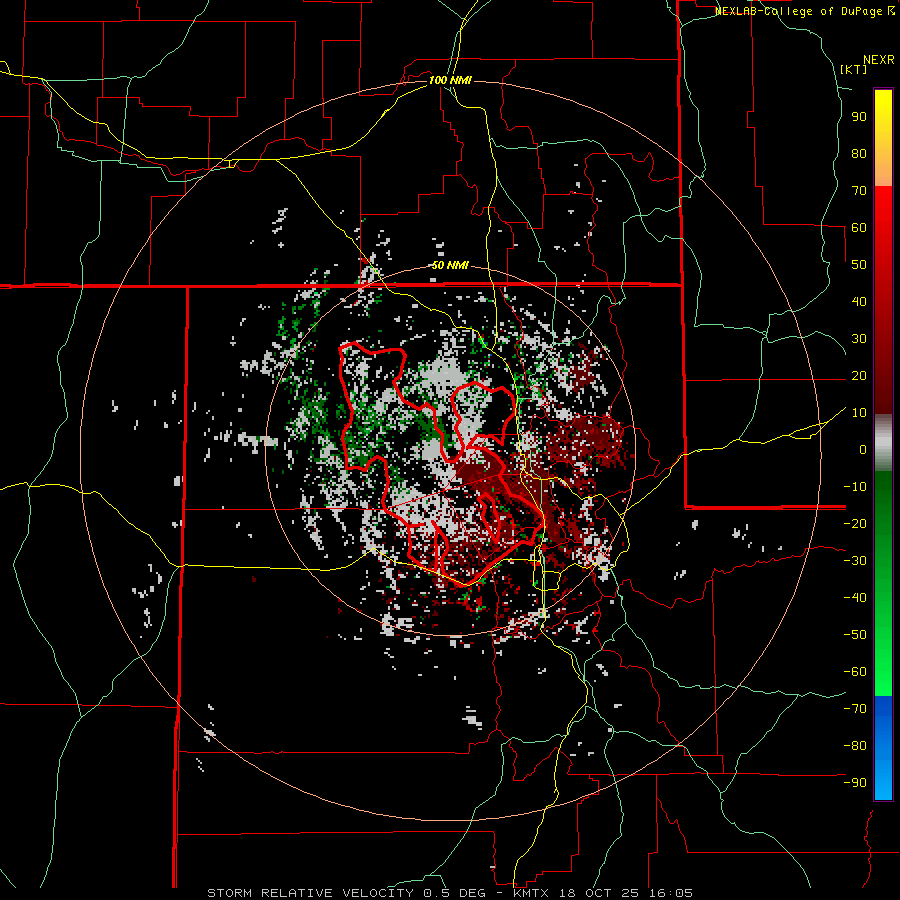Click the 60 knot scale label
This screenshot has width=900, height=900.
pos(859,227)
